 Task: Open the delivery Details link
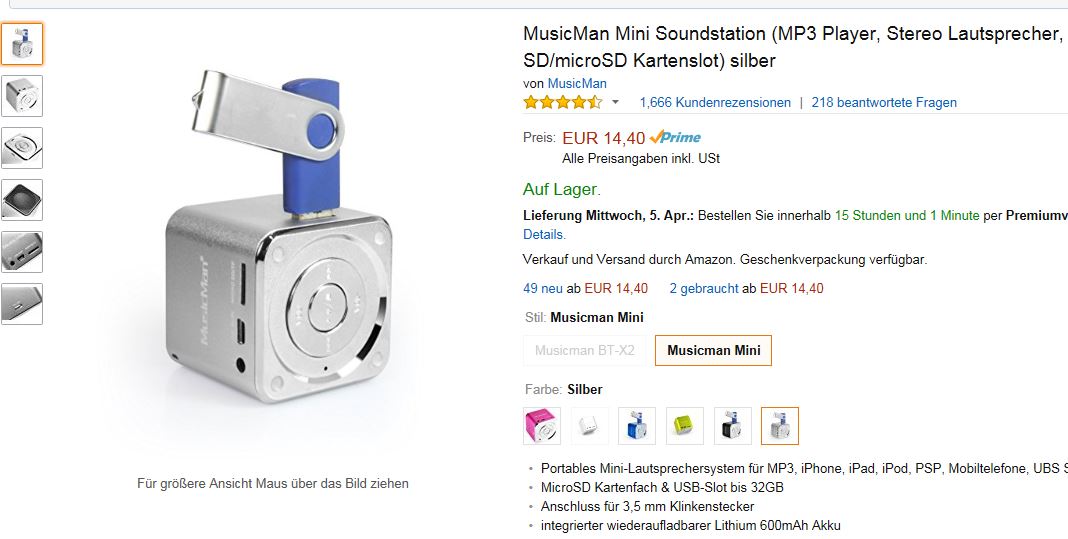click(x=544, y=234)
